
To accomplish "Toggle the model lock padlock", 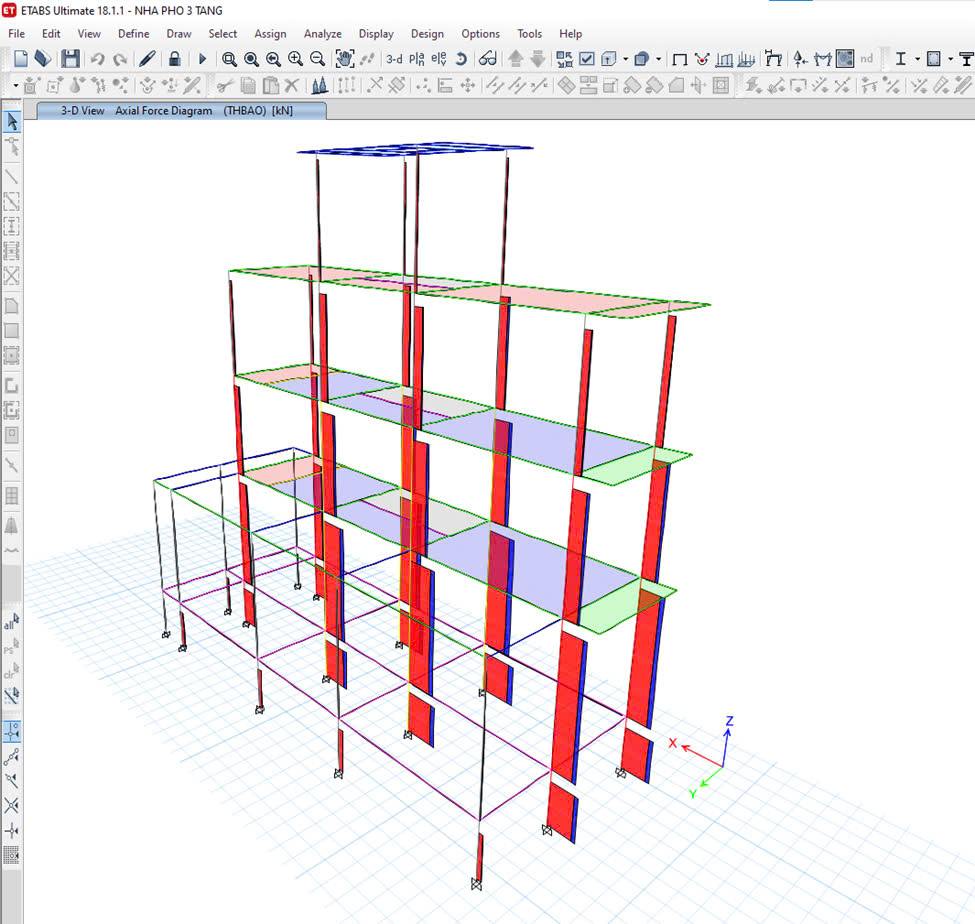I will (175, 58).
